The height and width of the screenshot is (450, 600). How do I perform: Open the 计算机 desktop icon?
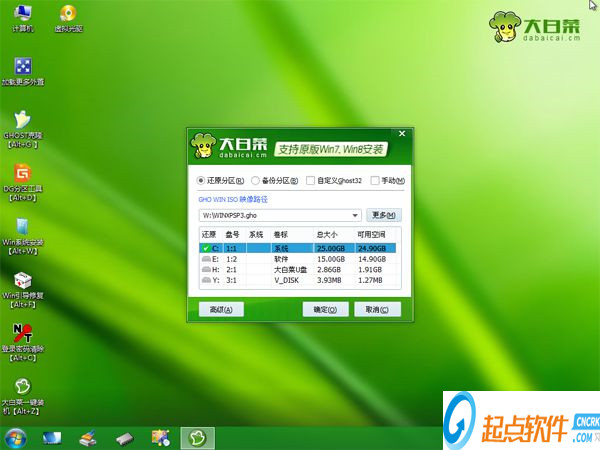pyautogui.click(x=23, y=18)
